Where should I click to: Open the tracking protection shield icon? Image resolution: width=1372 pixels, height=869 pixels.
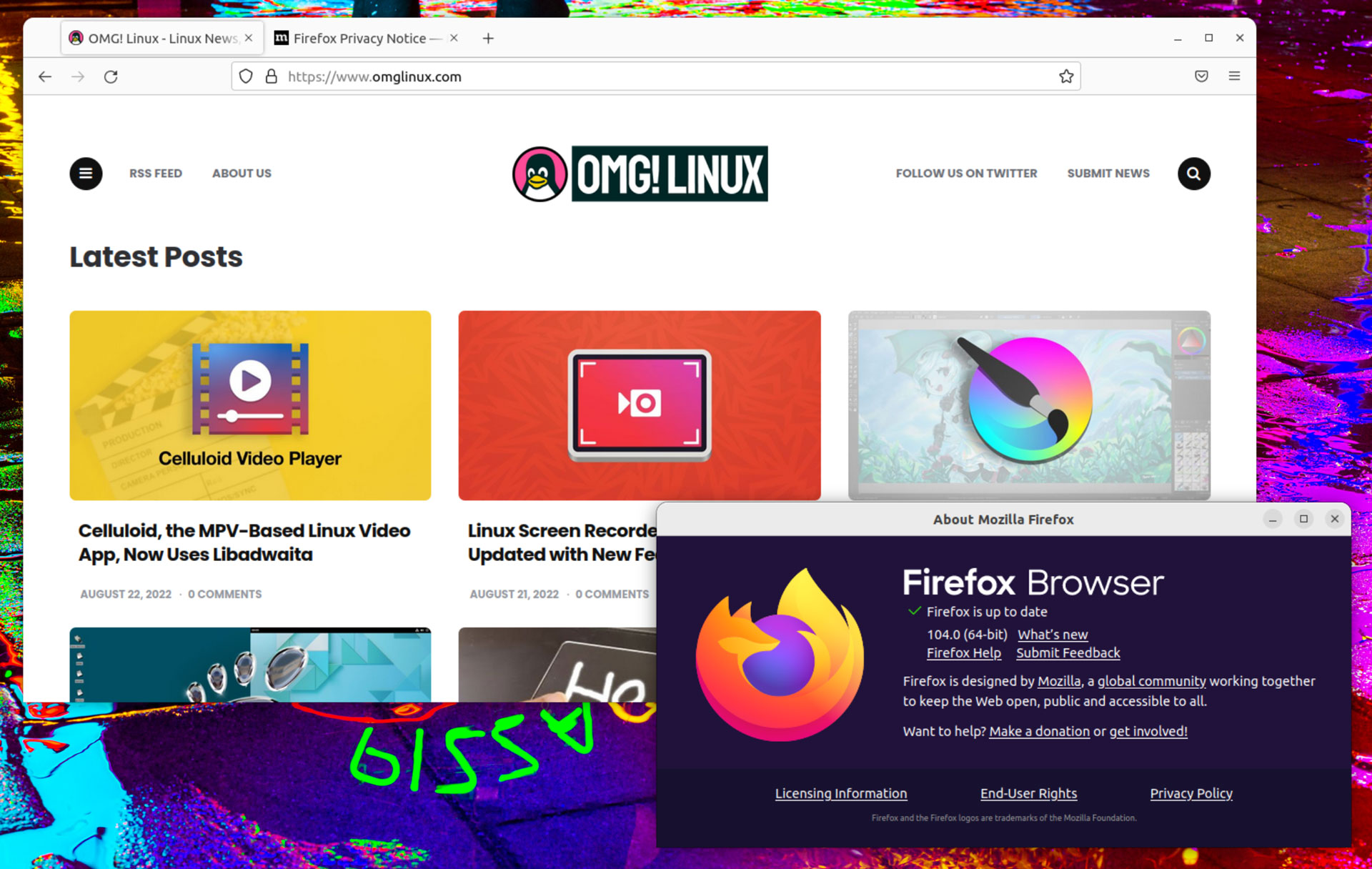pyautogui.click(x=246, y=76)
